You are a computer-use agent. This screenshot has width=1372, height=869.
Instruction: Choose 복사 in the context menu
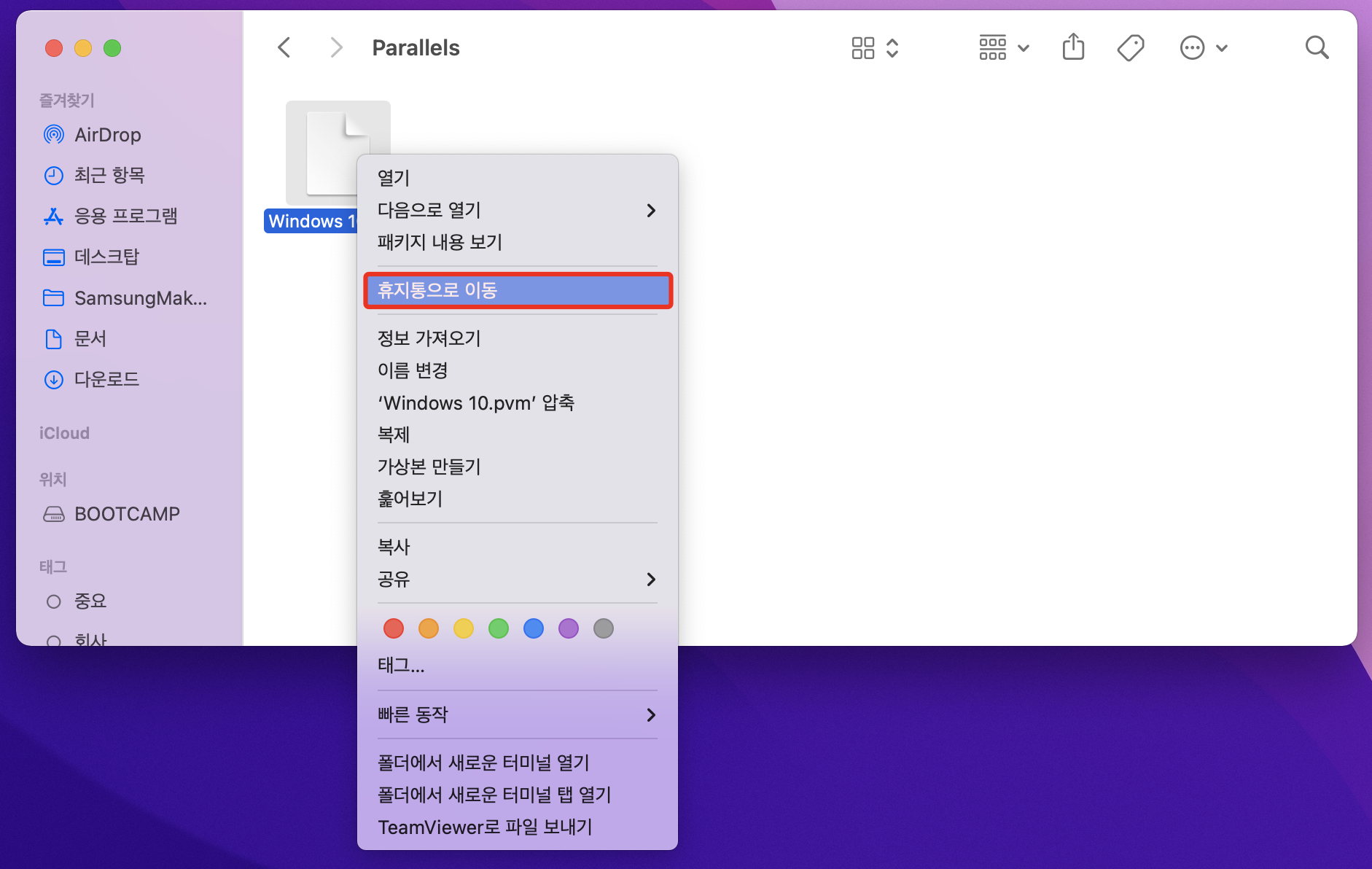(518, 547)
